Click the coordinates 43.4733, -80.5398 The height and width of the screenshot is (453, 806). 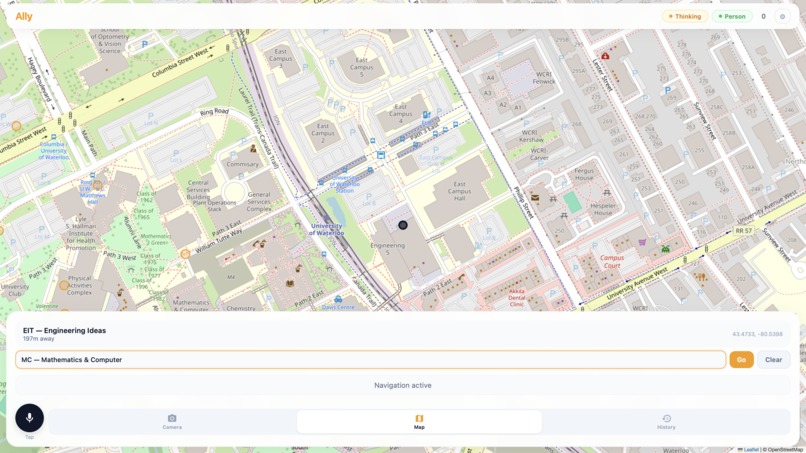757,334
